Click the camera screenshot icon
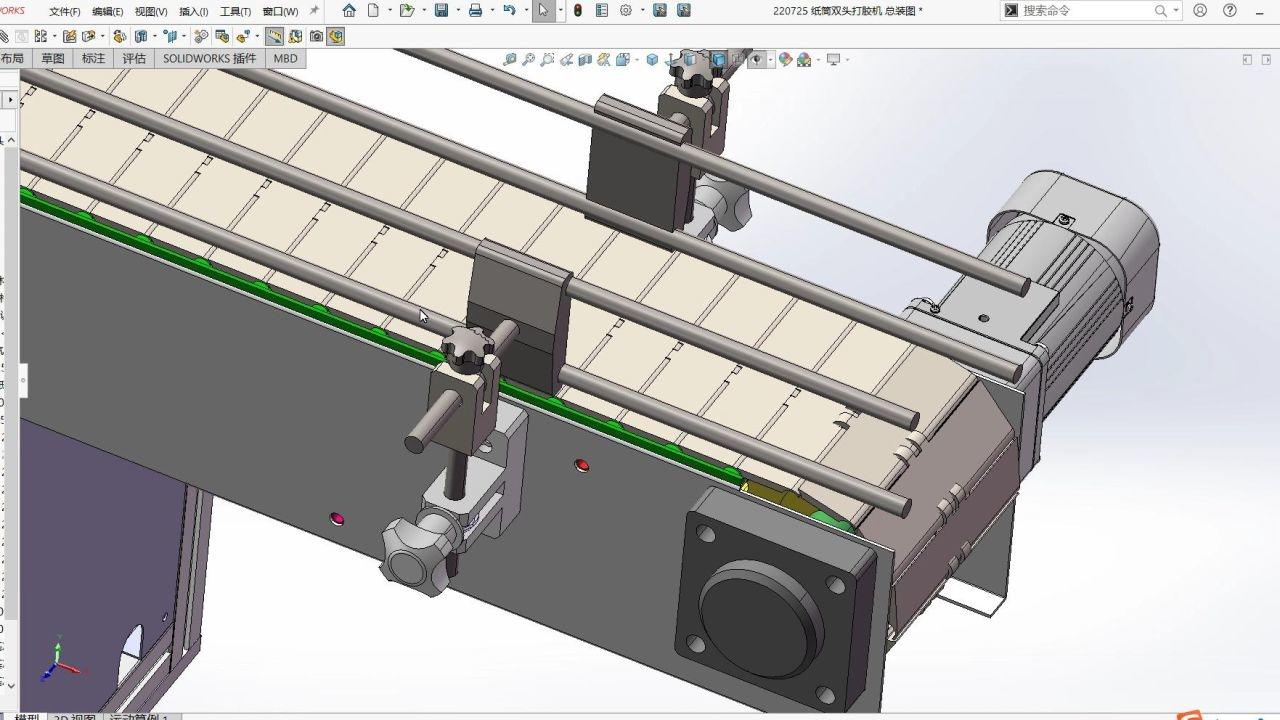 (x=316, y=36)
